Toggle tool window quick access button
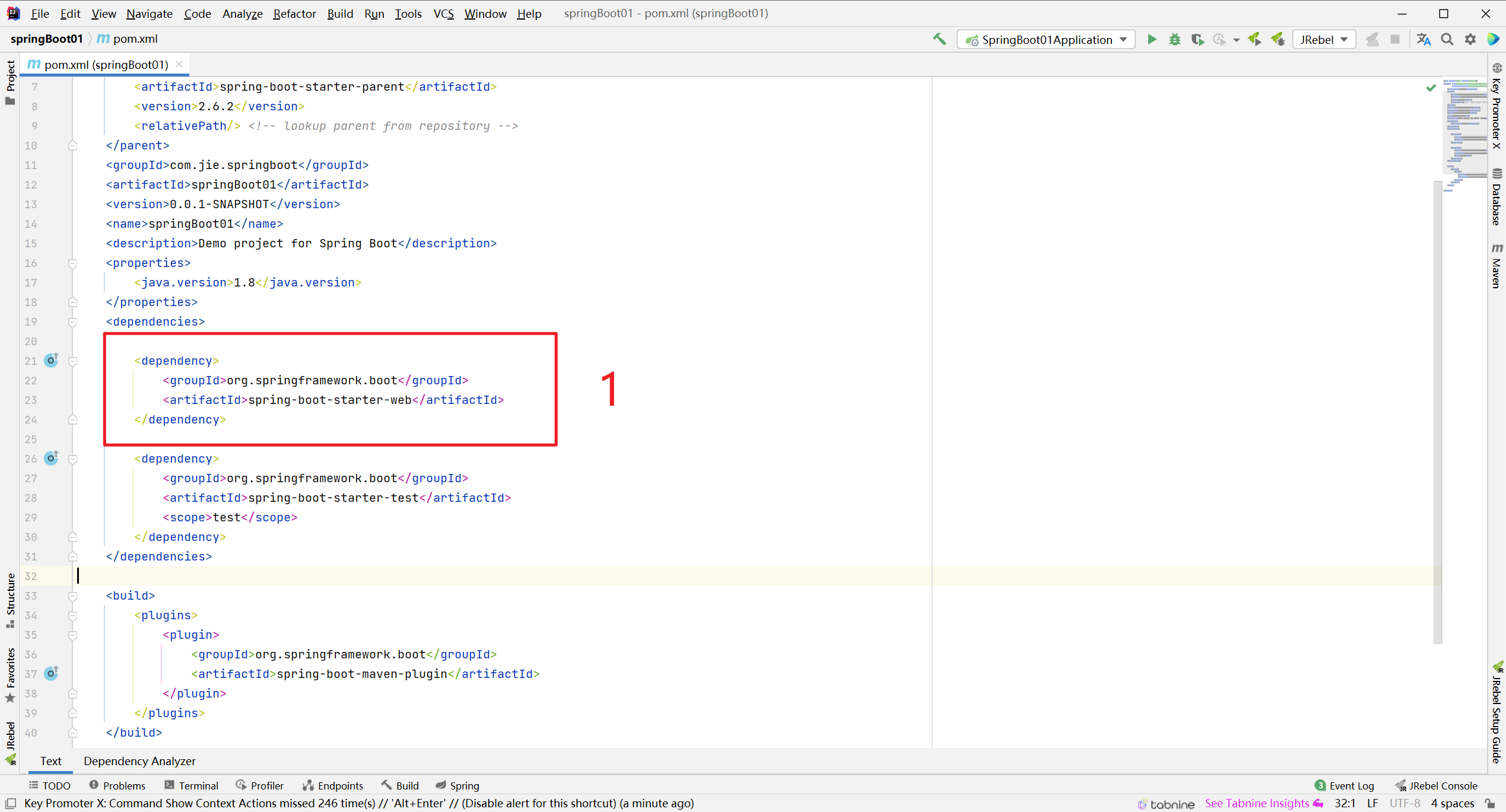This screenshot has width=1506, height=812. point(11,803)
